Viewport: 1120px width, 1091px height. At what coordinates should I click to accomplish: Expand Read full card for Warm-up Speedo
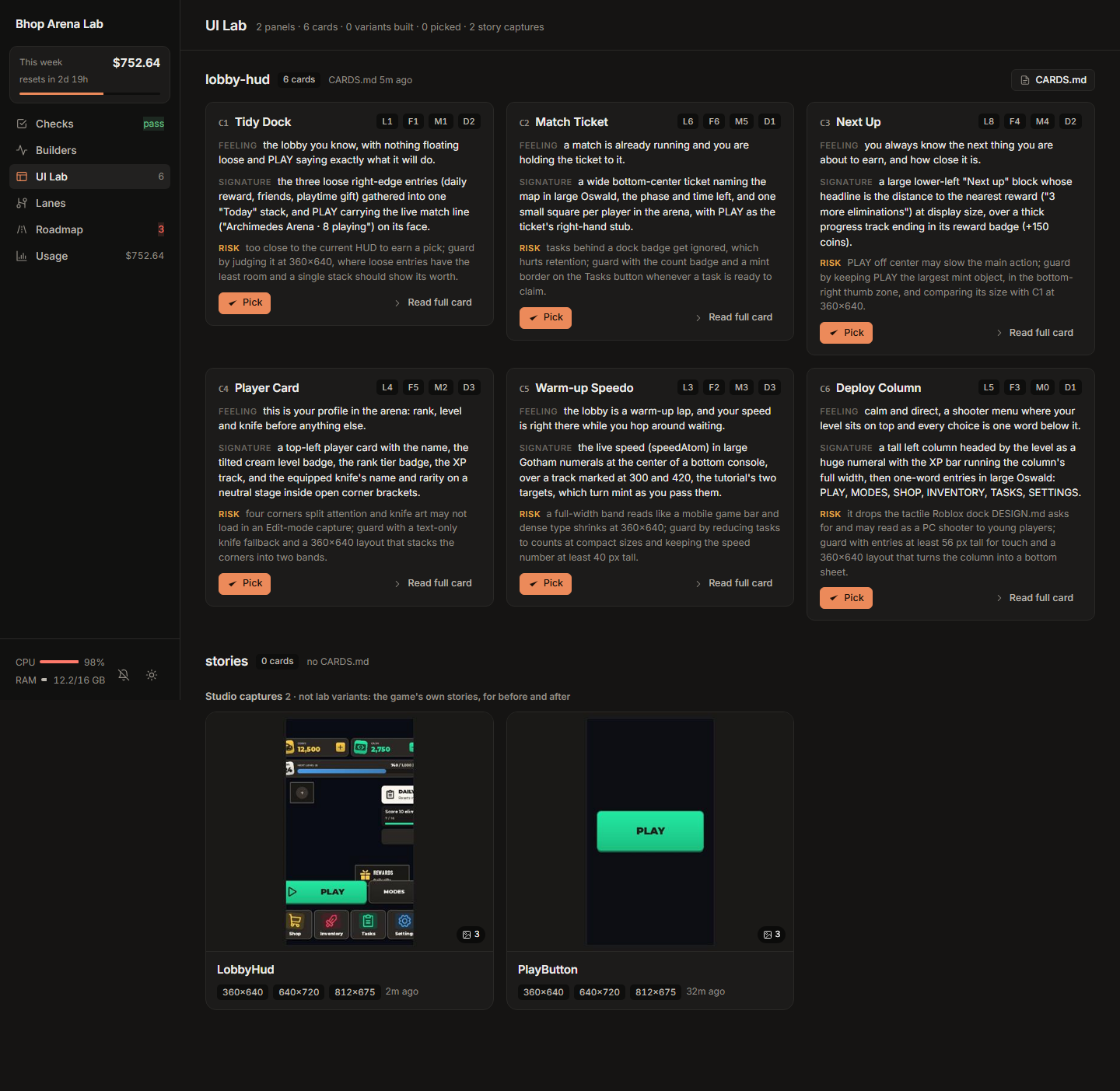tap(734, 583)
